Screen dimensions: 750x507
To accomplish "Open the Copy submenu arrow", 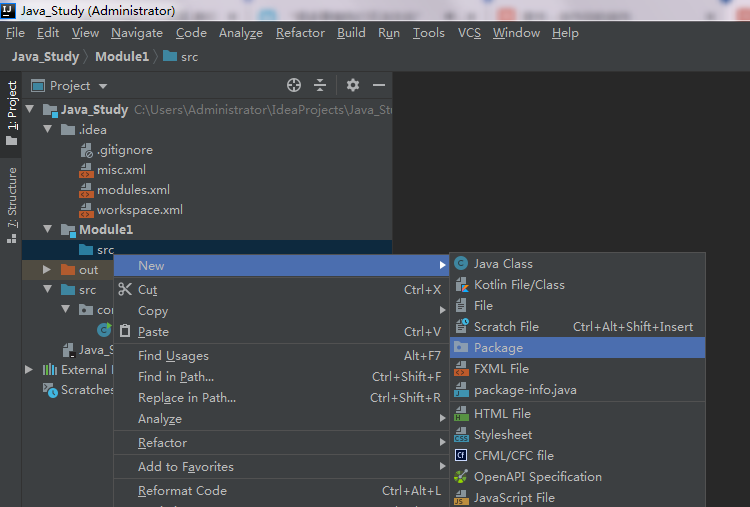I will point(442,310).
